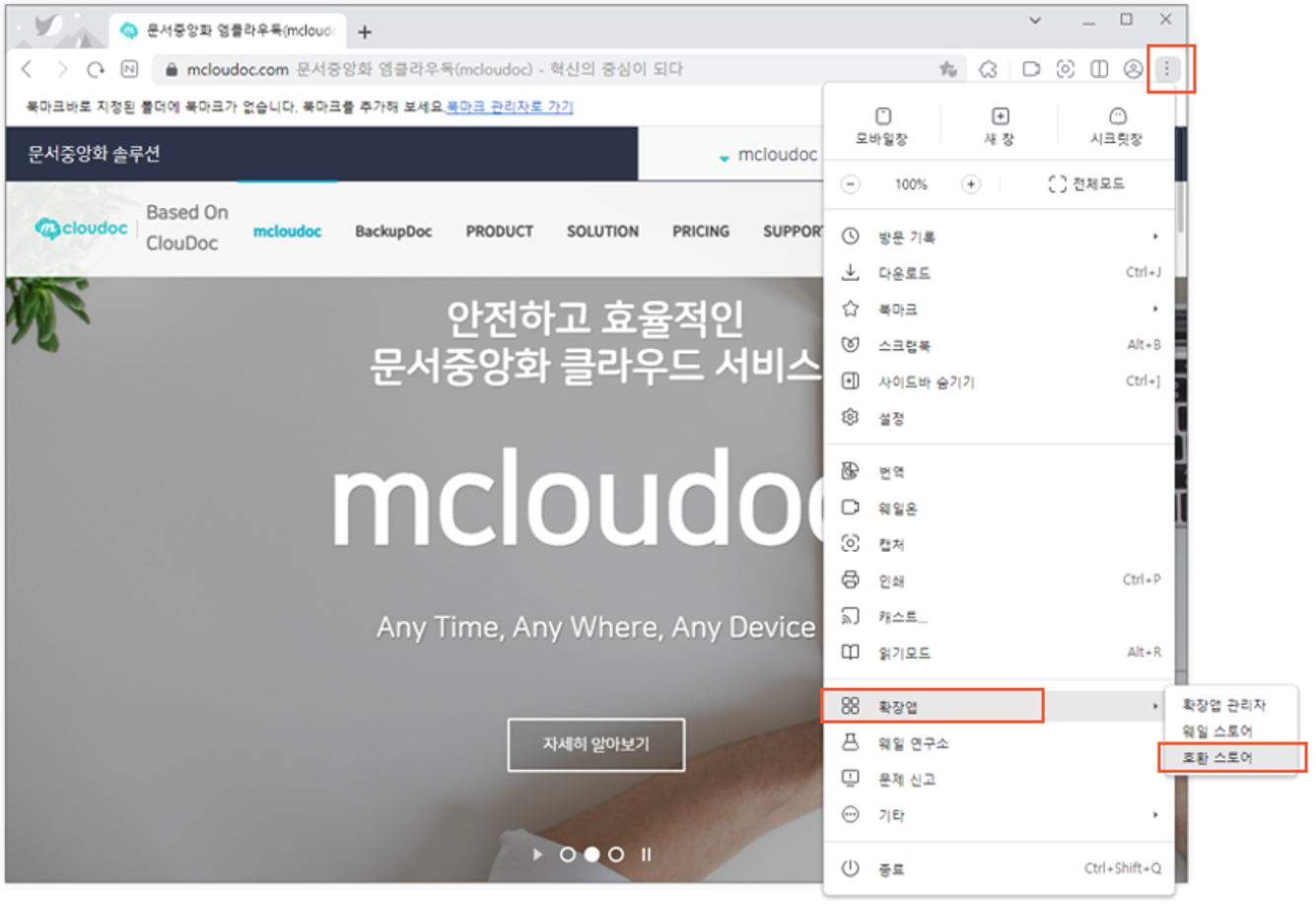Image resolution: width=1316 pixels, height=905 pixels.
Task: Select the first slide indicator dot
Action: (x=568, y=855)
